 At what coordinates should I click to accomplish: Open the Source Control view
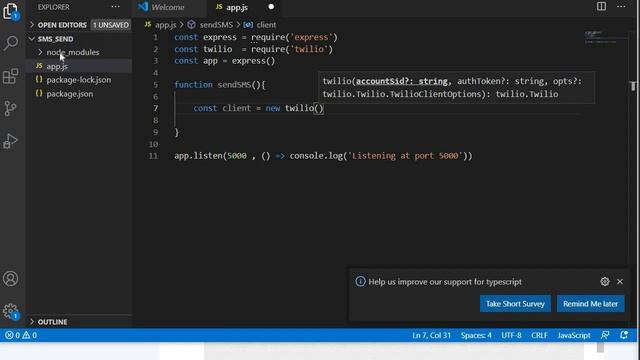click(10, 108)
